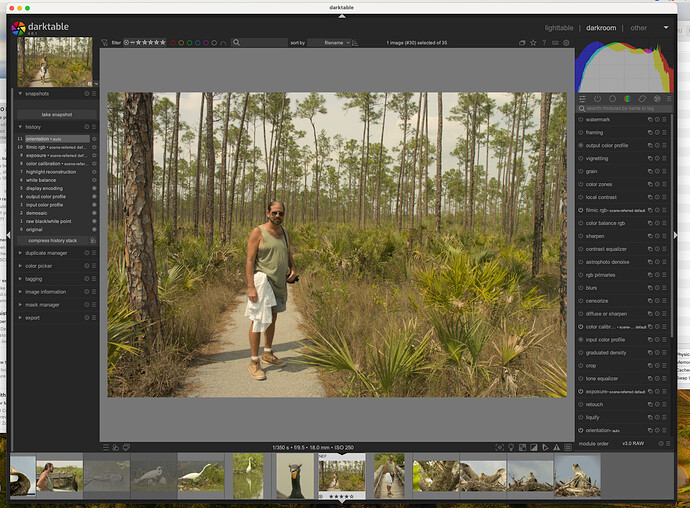Open the help question mark icon

(x=544, y=43)
